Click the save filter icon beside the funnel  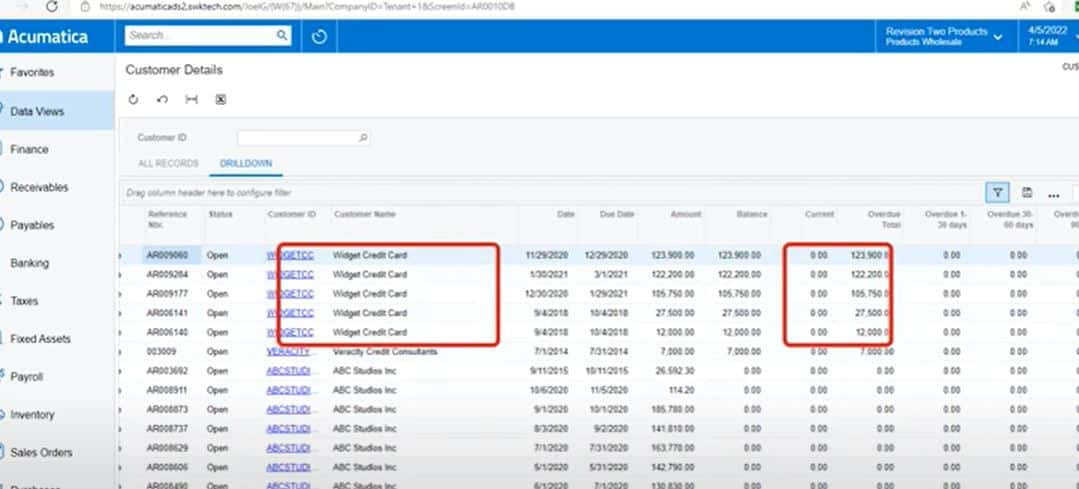(x=1027, y=193)
